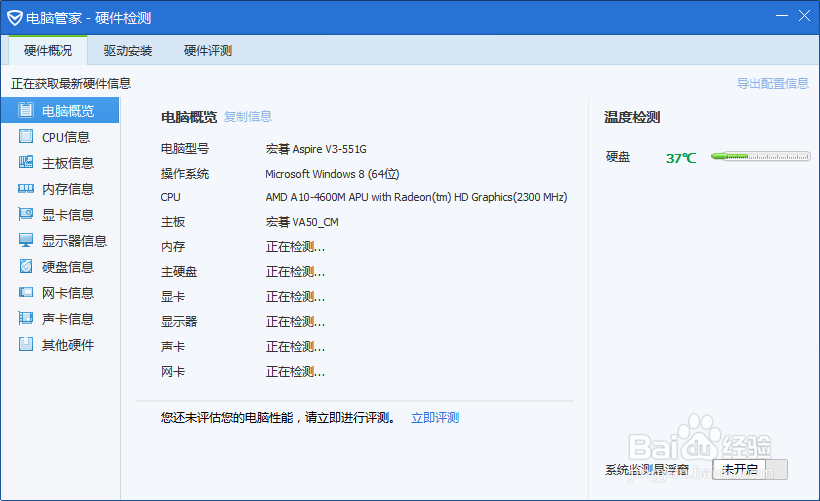This screenshot has width=820, height=501.
Task: Click Microsoft Windows 8 (64位) text
Action: pyautogui.click(x=332, y=174)
